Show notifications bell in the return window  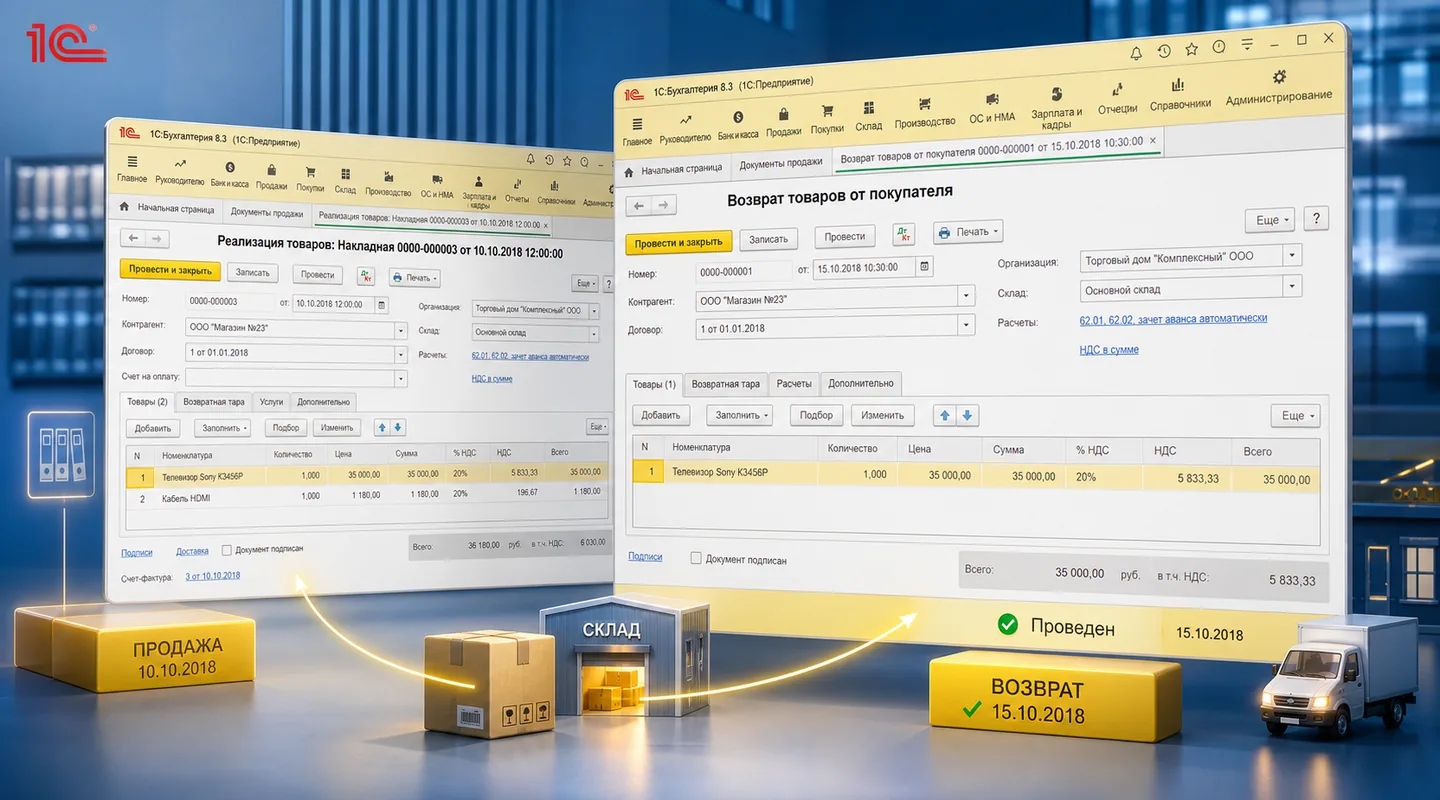click(1136, 53)
